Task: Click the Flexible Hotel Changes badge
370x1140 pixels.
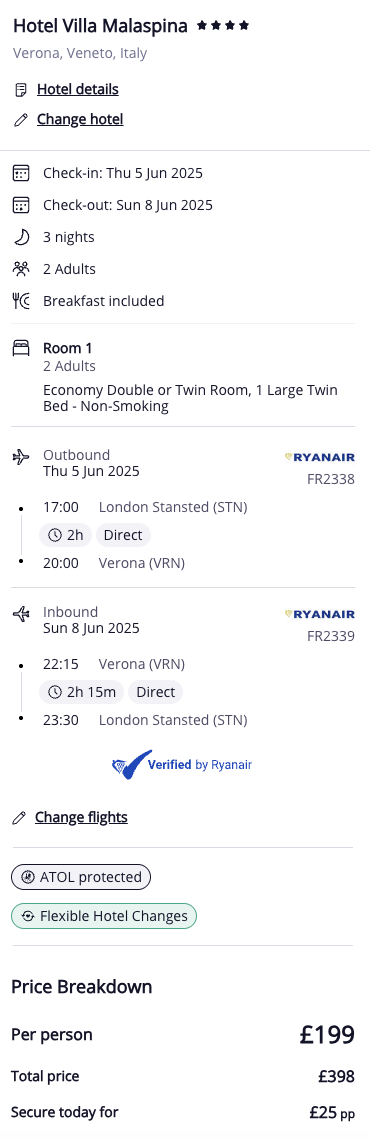Action: [104, 916]
